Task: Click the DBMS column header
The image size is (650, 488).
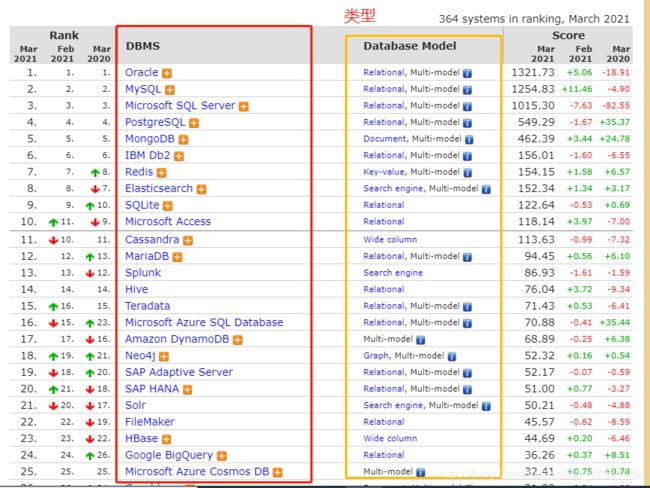Action: point(143,46)
